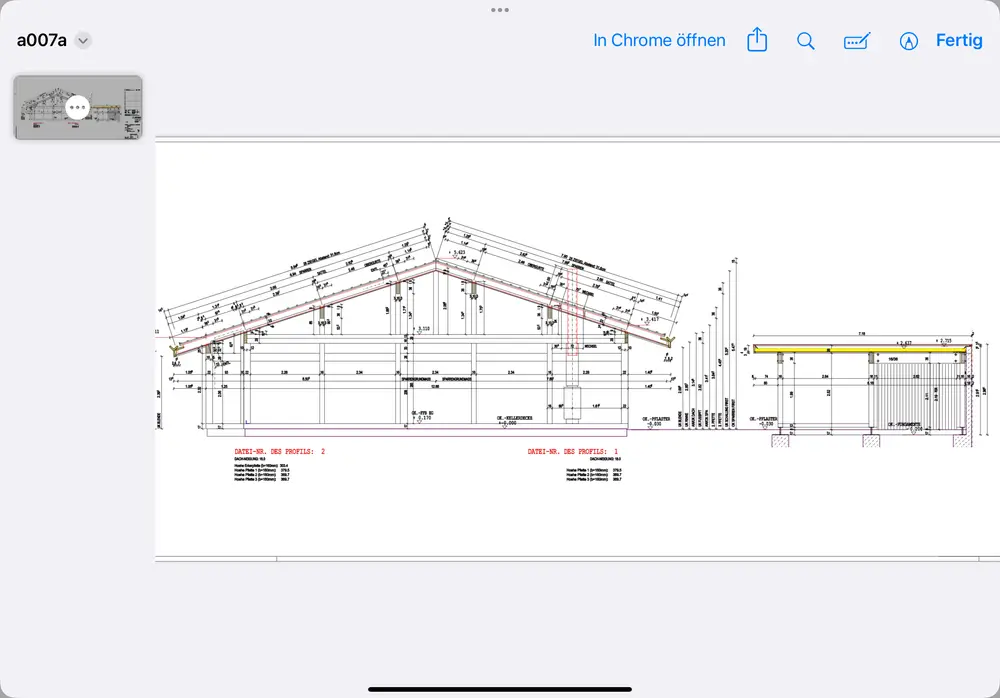Open search with the magnifying glass icon
Image resolution: width=1000 pixels, height=698 pixels.
[805, 41]
